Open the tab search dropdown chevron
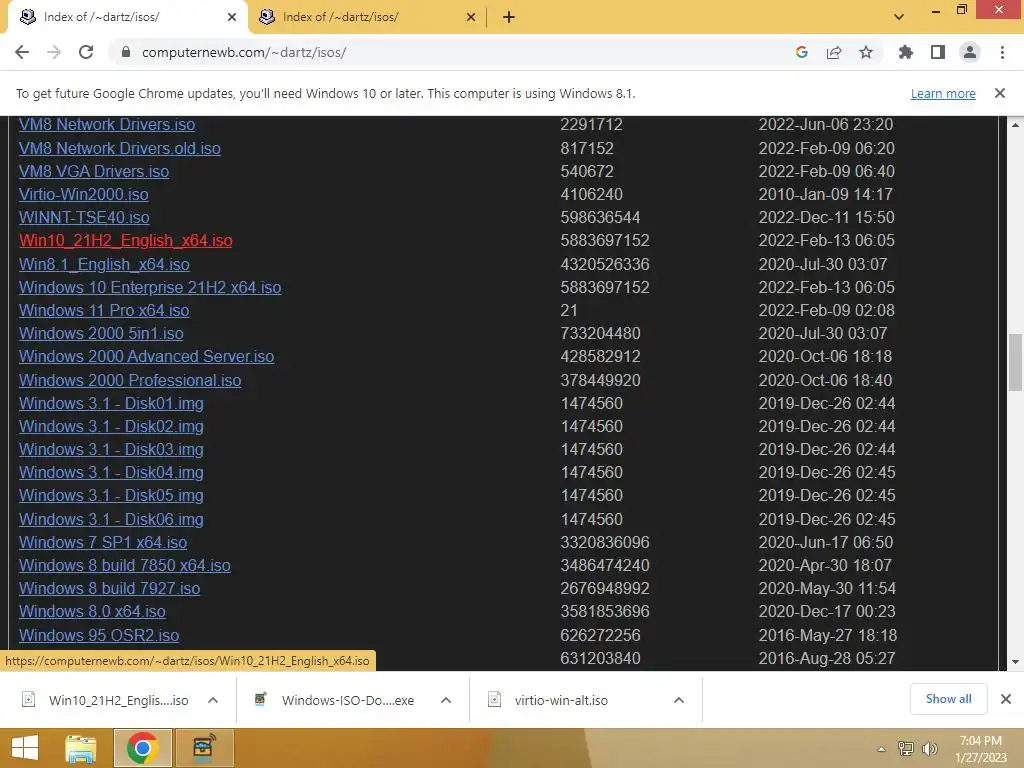This screenshot has height=768, width=1024. (x=899, y=17)
